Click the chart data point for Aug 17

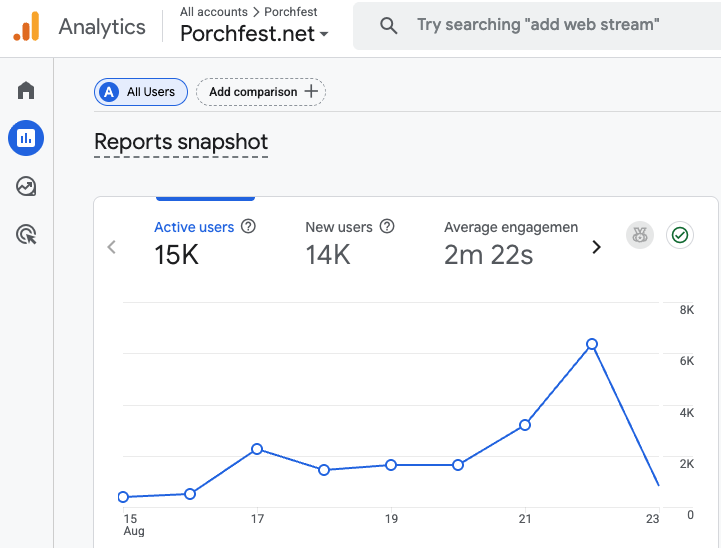pos(257,449)
